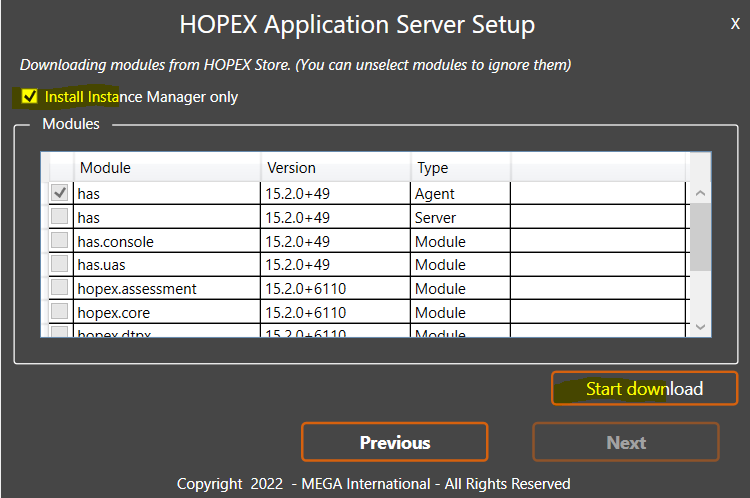Close the setup window with X
The image size is (750, 498).
coord(735,23)
